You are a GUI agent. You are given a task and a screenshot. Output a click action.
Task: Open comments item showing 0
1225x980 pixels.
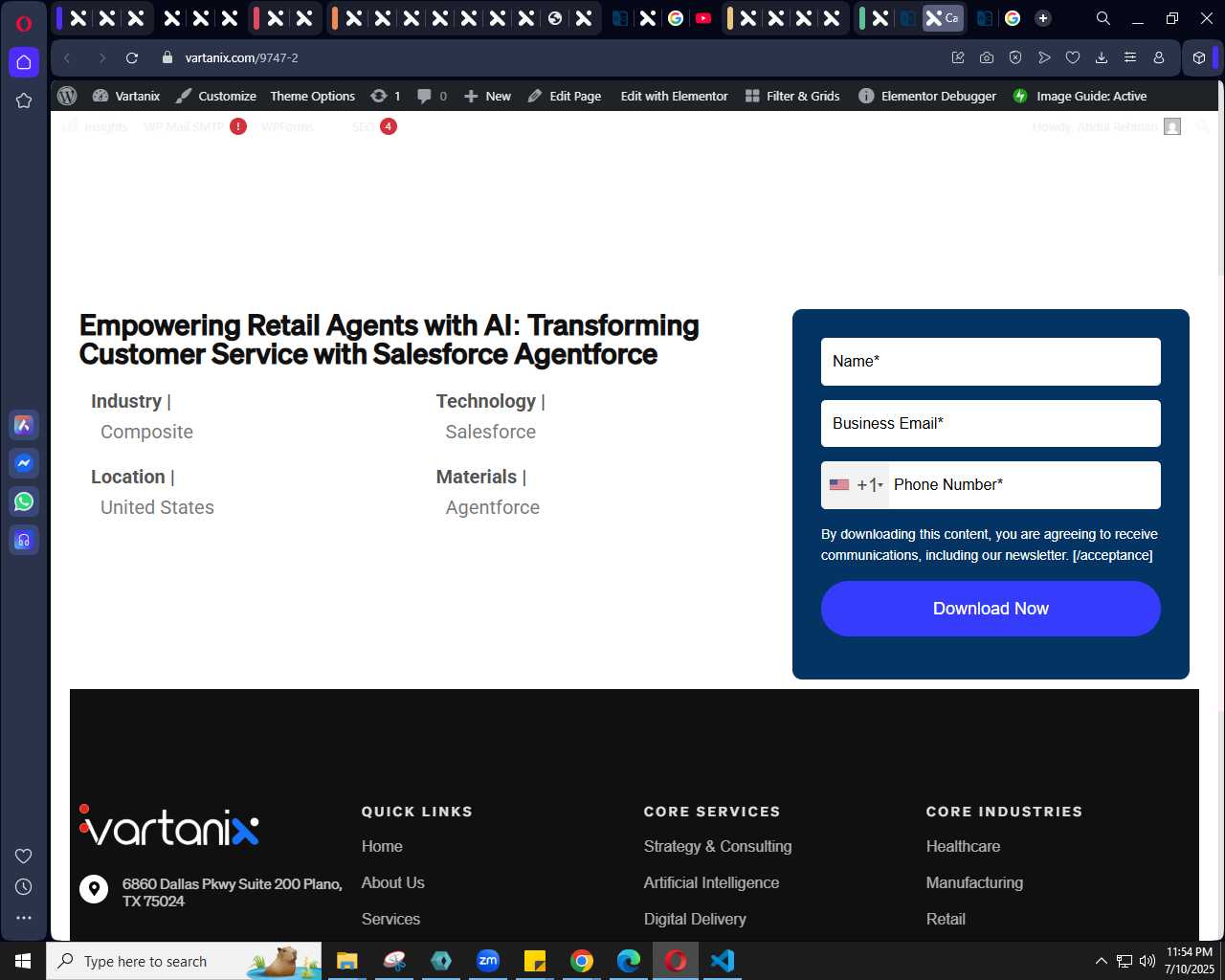pyautogui.click(x=433, y=96)
